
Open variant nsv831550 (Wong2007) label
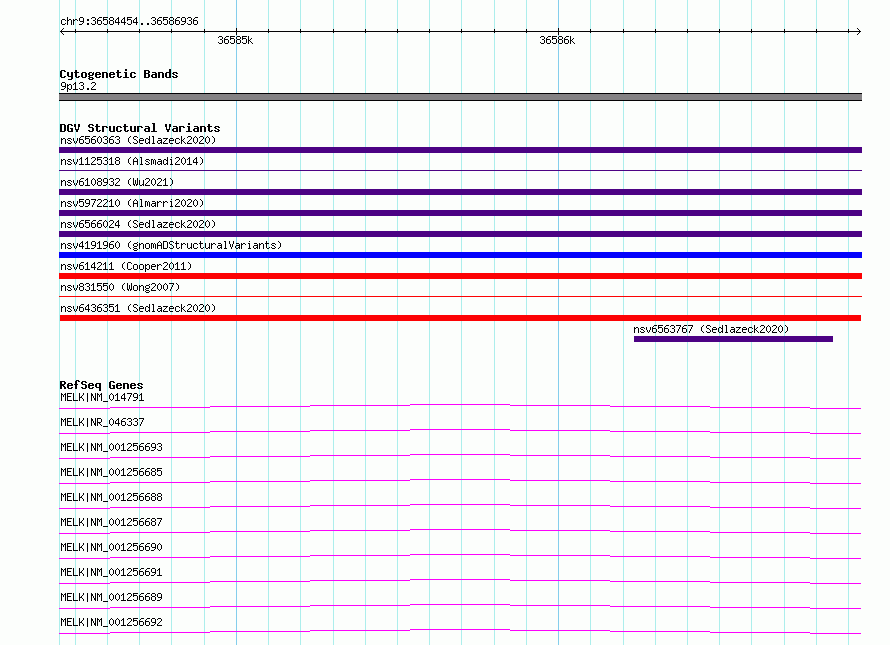(x=120, y=287)
